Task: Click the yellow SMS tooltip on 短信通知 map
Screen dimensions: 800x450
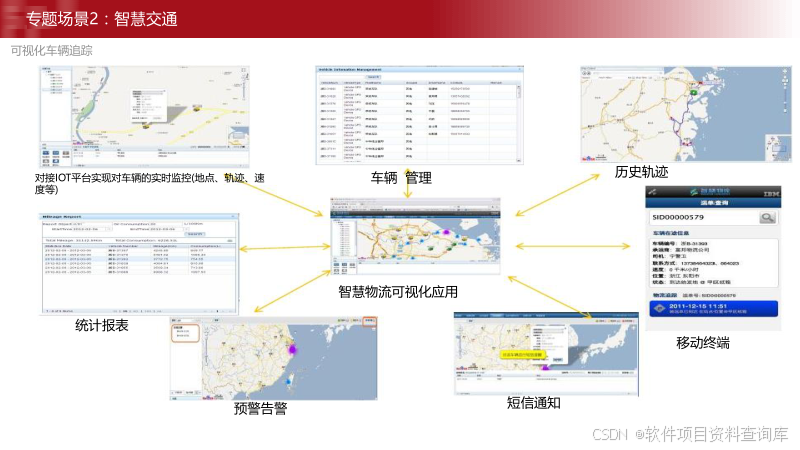Action: coord(522,355)
